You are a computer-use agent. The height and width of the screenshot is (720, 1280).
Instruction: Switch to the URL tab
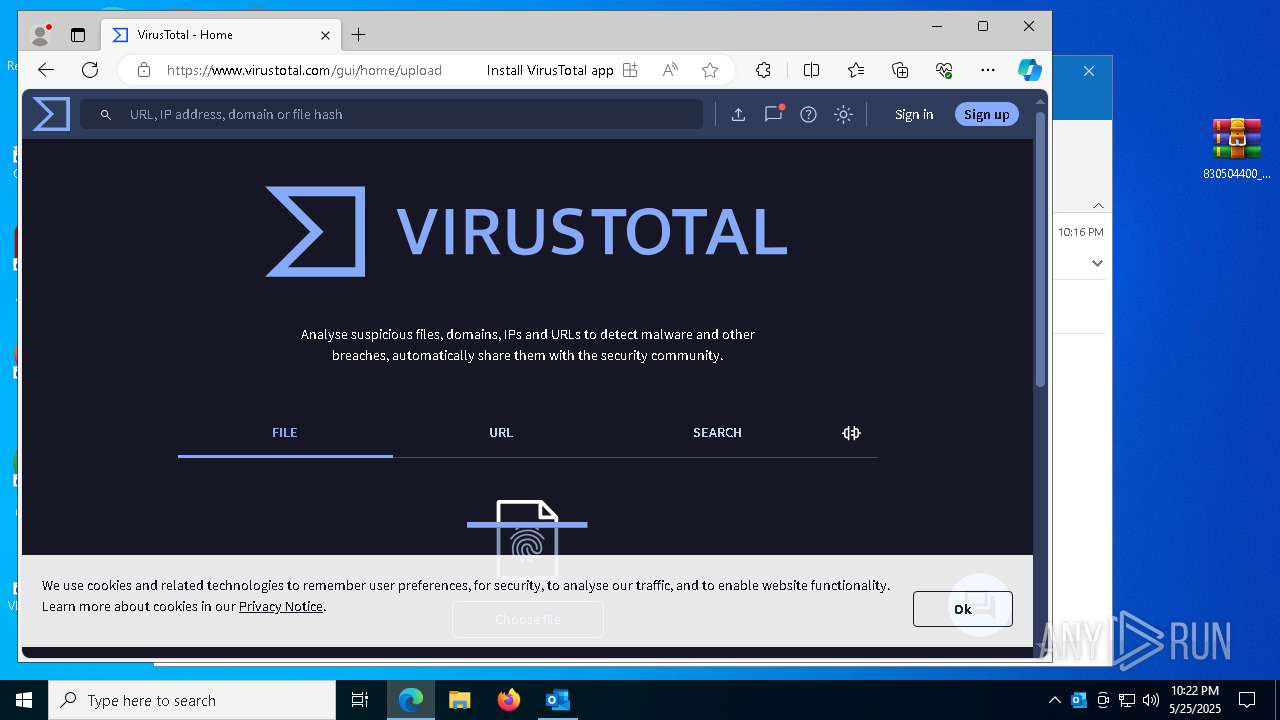[501, 433]
